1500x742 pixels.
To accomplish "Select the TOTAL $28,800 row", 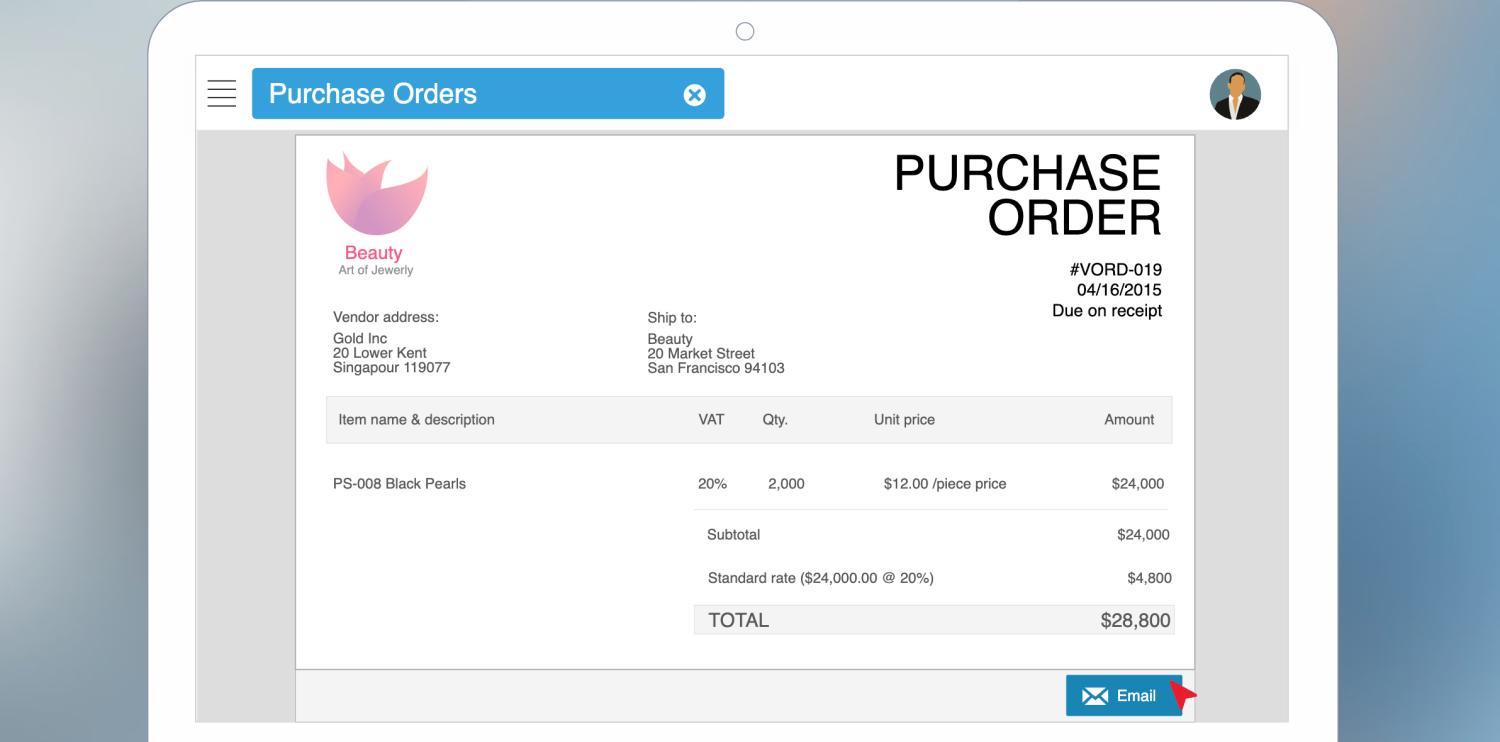I will [934, 620].
